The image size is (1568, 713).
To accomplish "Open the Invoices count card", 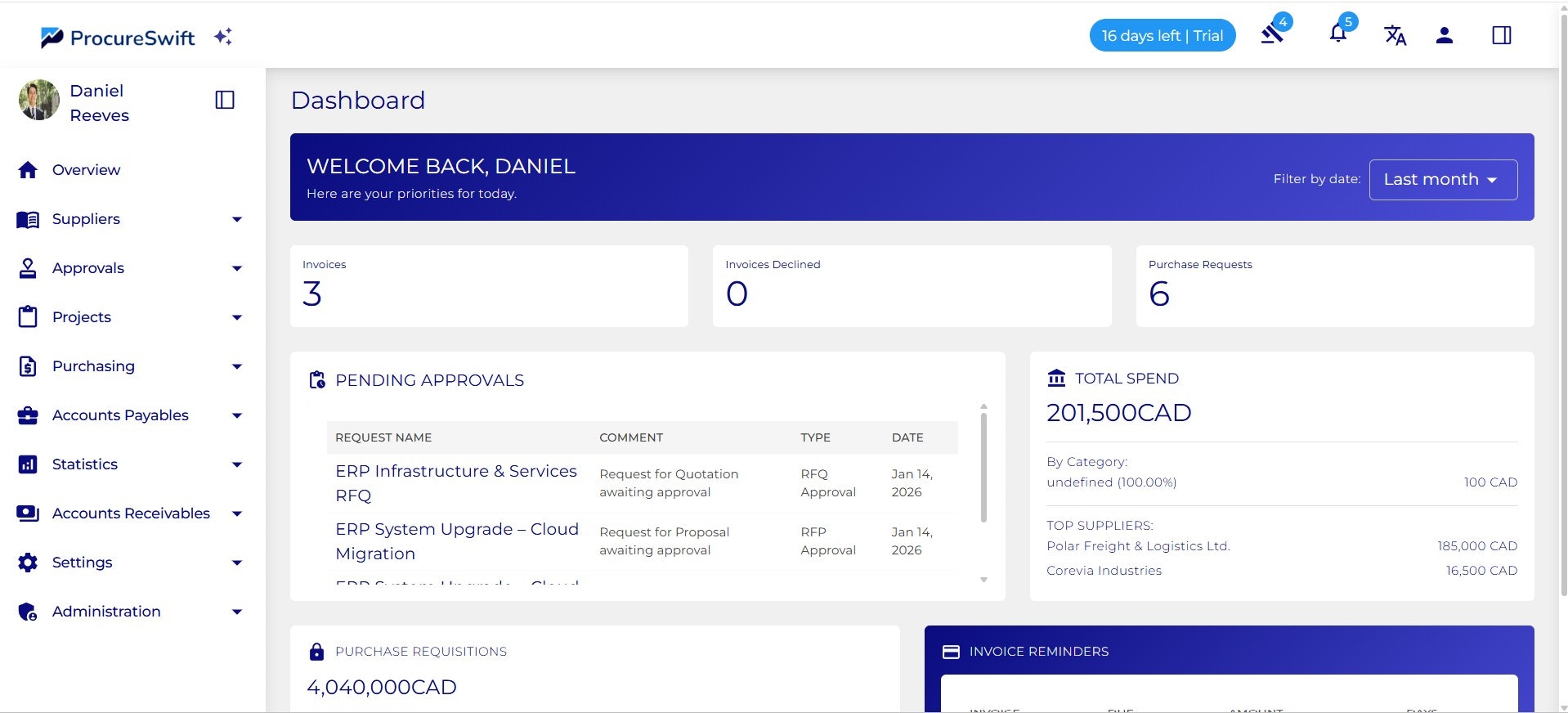I will pyautogui.click(x=489, y=286).
